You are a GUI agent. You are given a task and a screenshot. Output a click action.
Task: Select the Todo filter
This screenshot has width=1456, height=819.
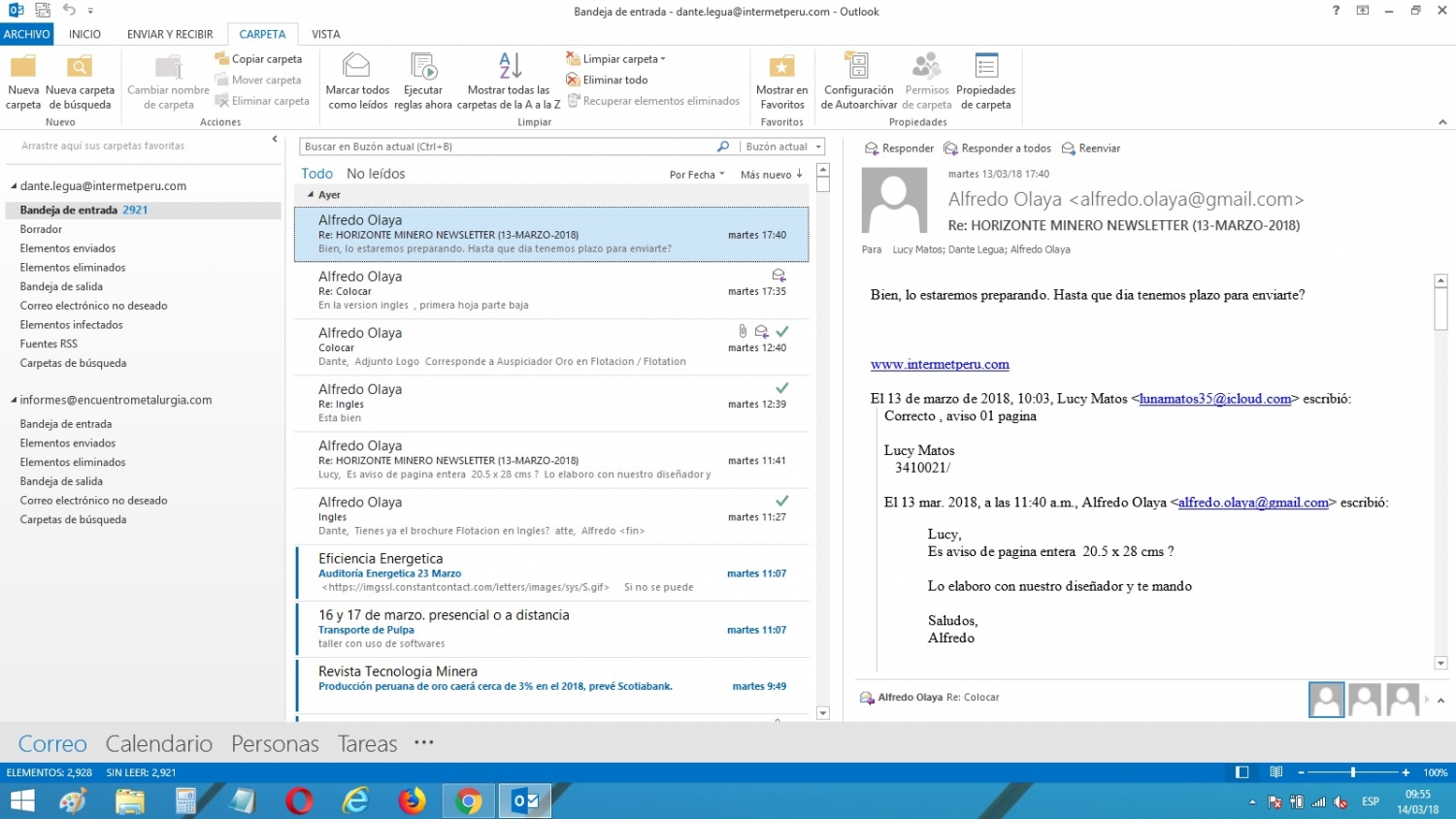pos(316,174)
